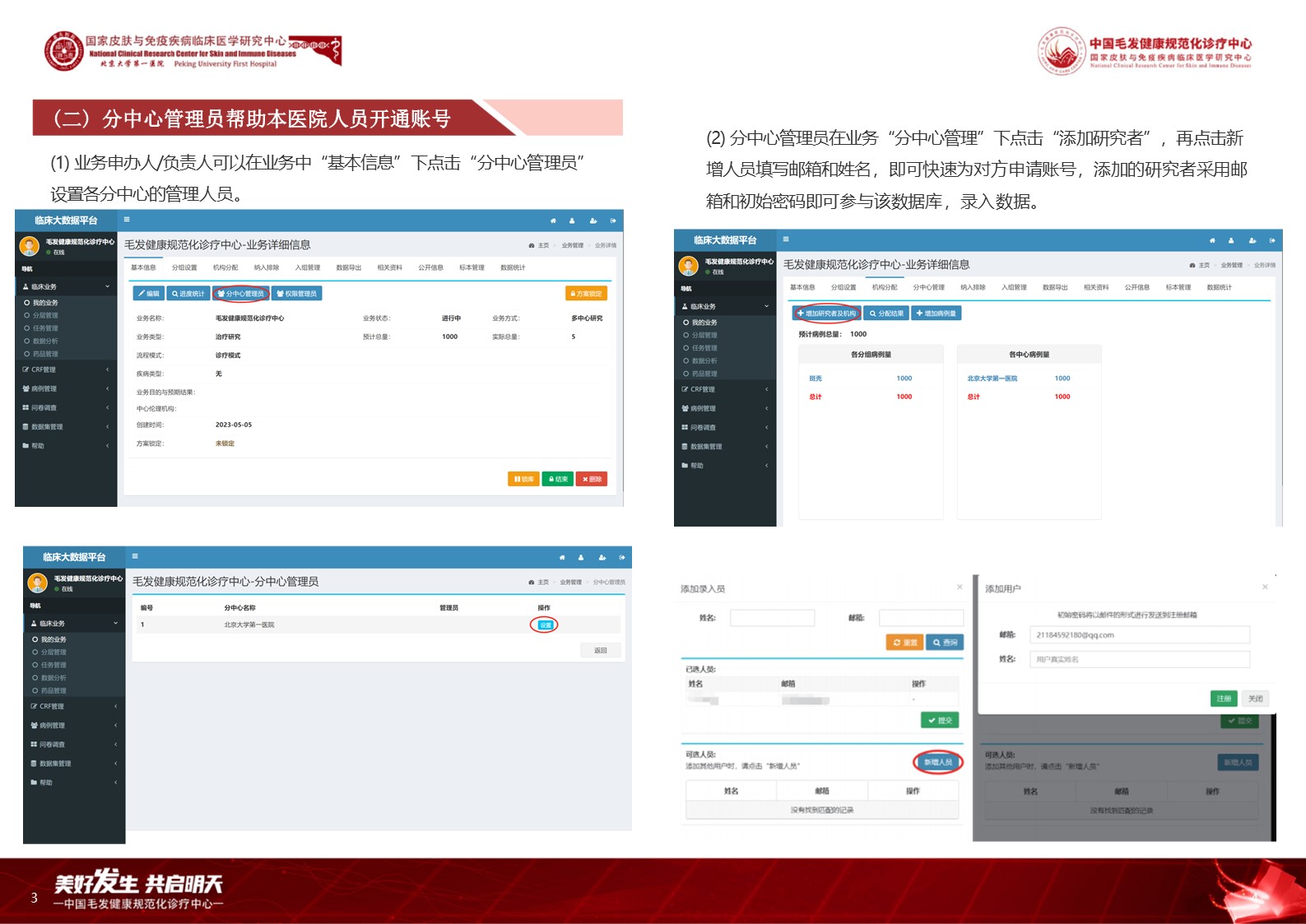Viewport: 1306px width, 924px height.
Task: Open 进度统计 with the magnifier icon
Action: [188, 294]
